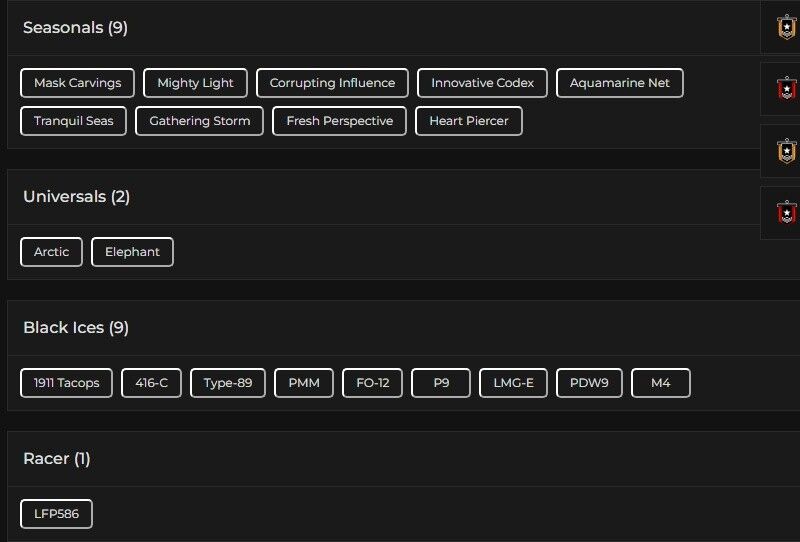The height and width of the screenshot is (542, 800).
Task: Click the Racer (1) section header
Action: point(56,459)
